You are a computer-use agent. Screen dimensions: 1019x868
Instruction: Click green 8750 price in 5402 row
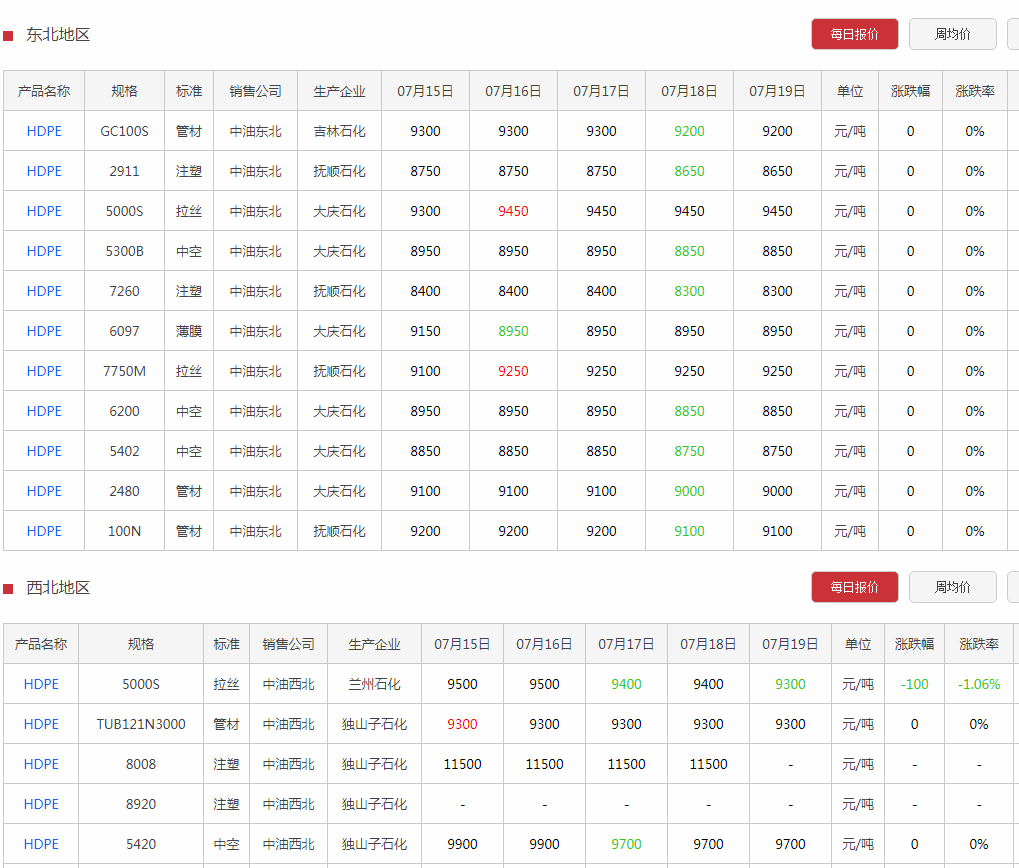pos(689,451)
